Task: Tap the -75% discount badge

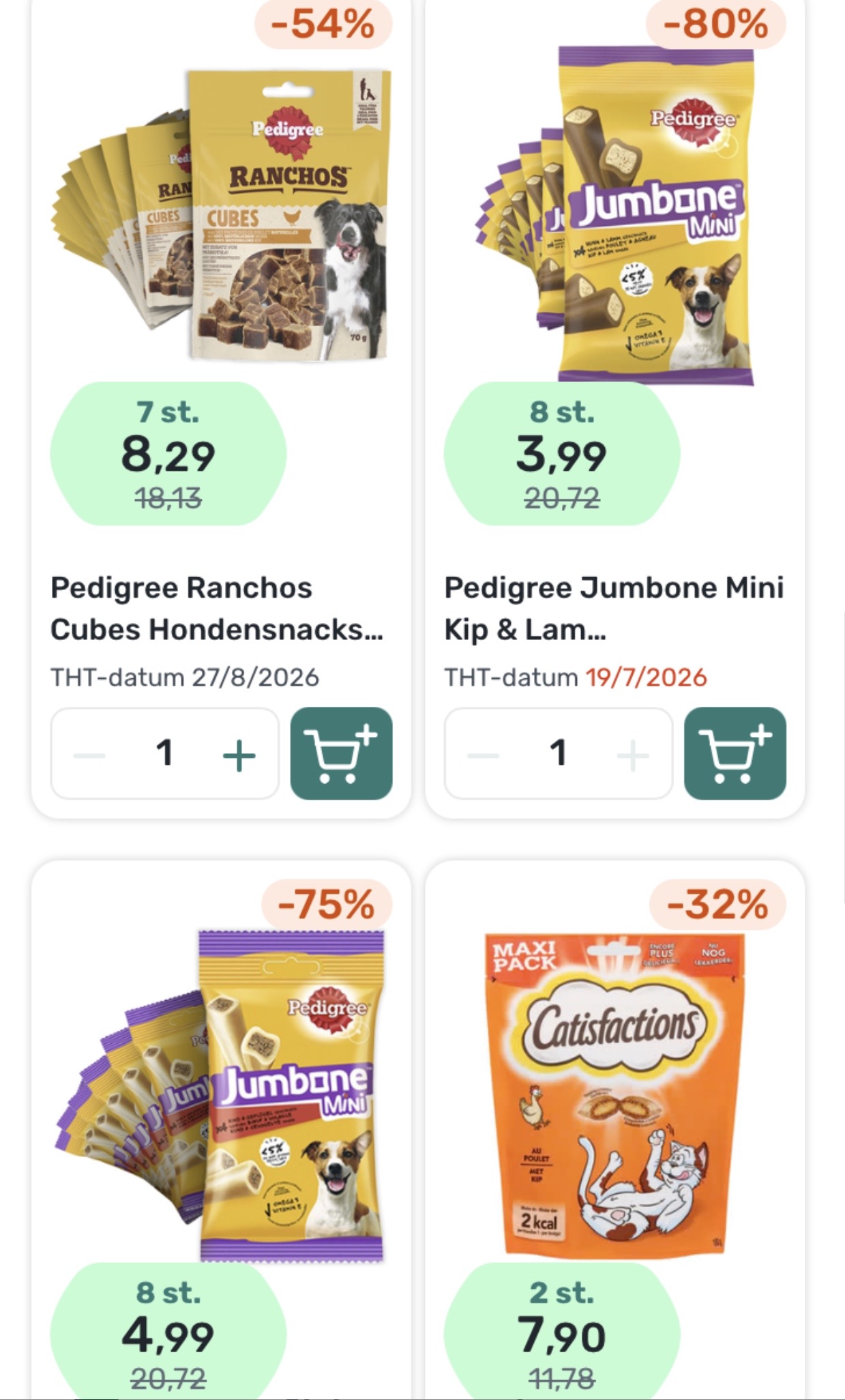Action: tap(327, 905)
